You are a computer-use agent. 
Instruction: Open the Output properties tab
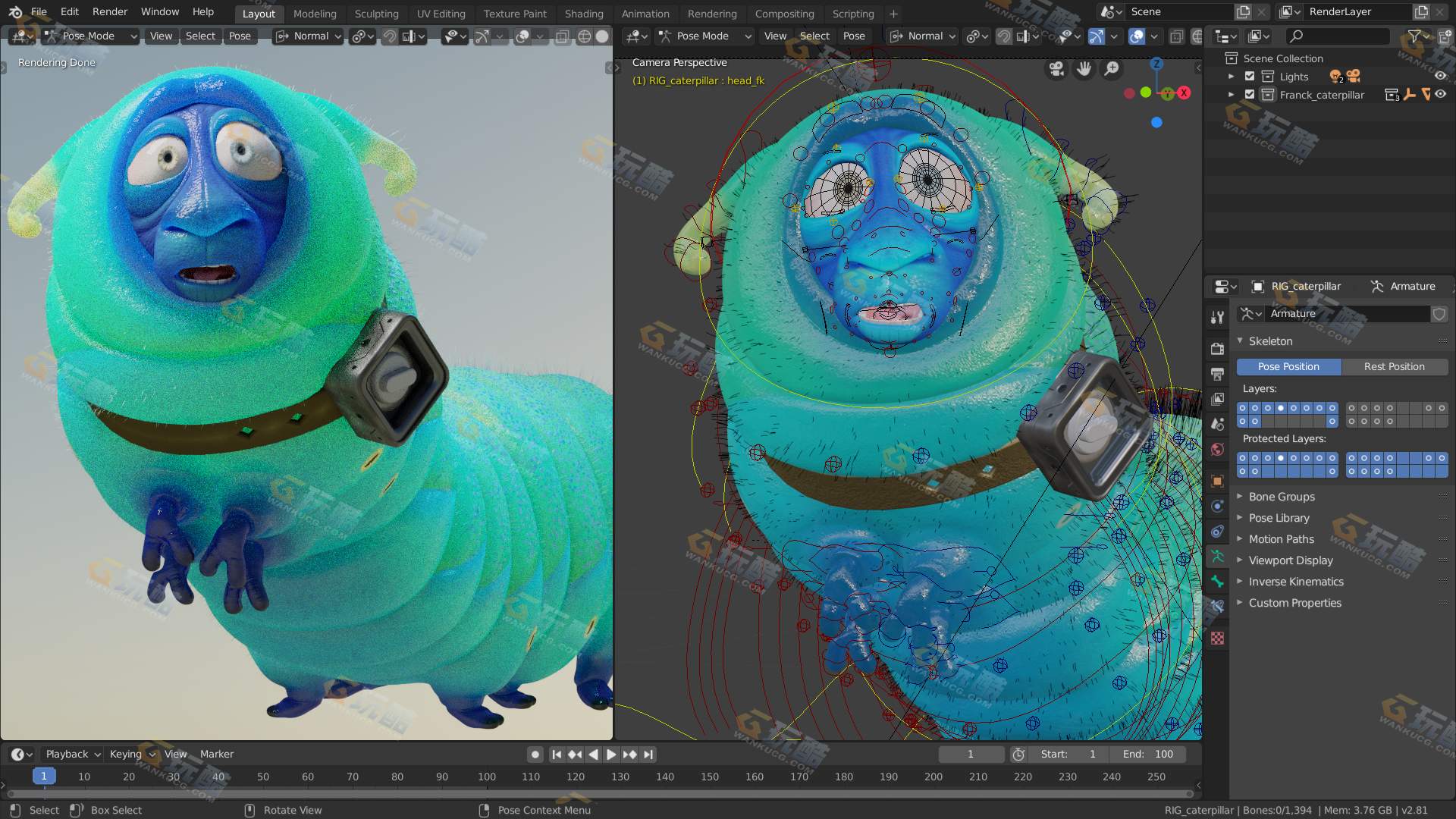(1217, 374)
